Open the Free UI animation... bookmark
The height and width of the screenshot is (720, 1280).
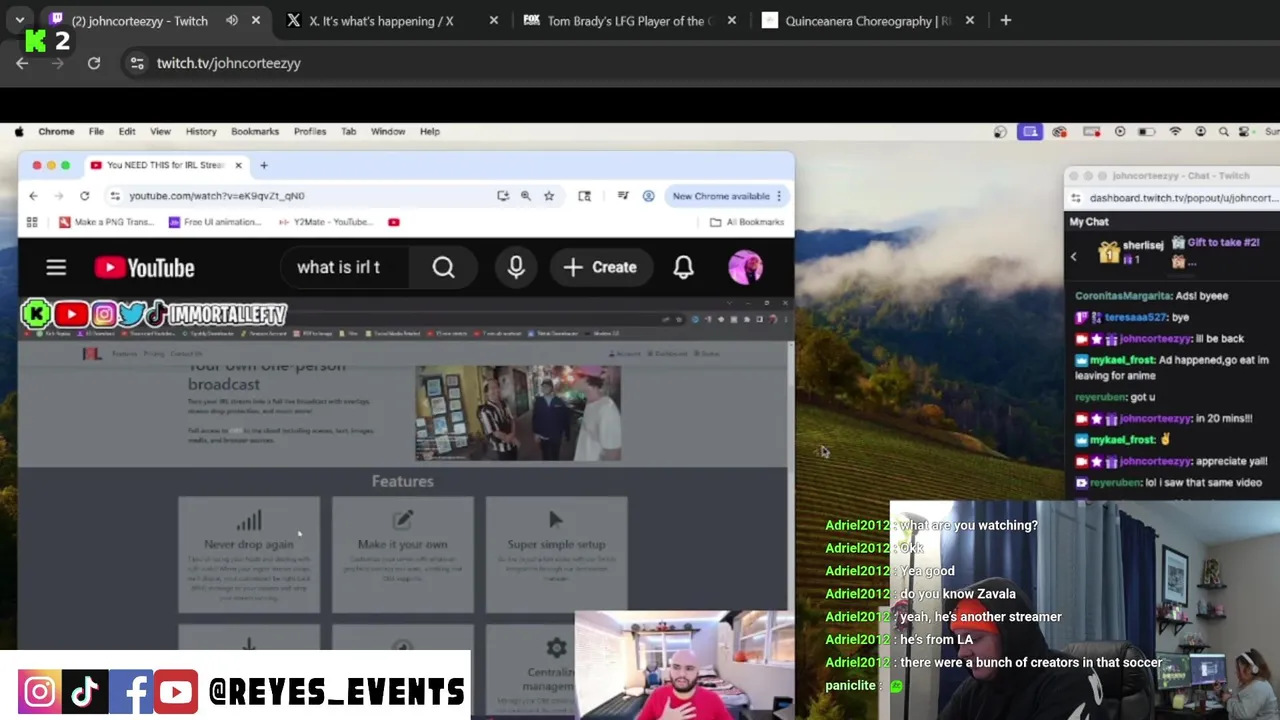point(214,222)
